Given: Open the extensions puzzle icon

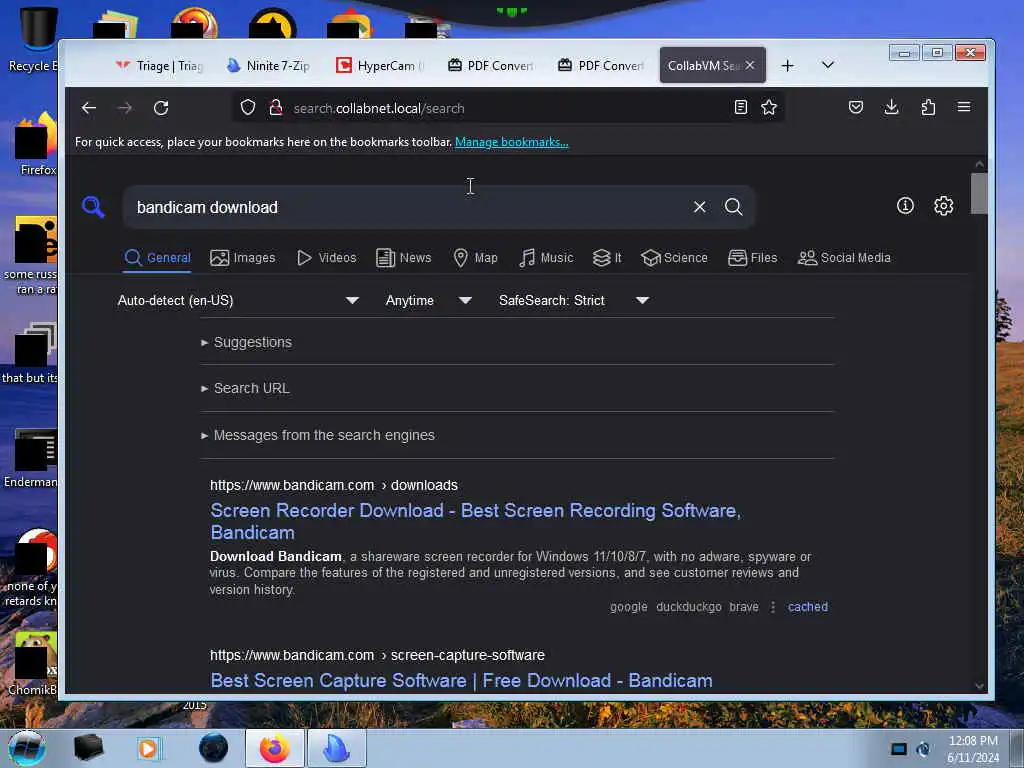Looking at the screenshot, I should pyautogui.click(x=928, y=107).
